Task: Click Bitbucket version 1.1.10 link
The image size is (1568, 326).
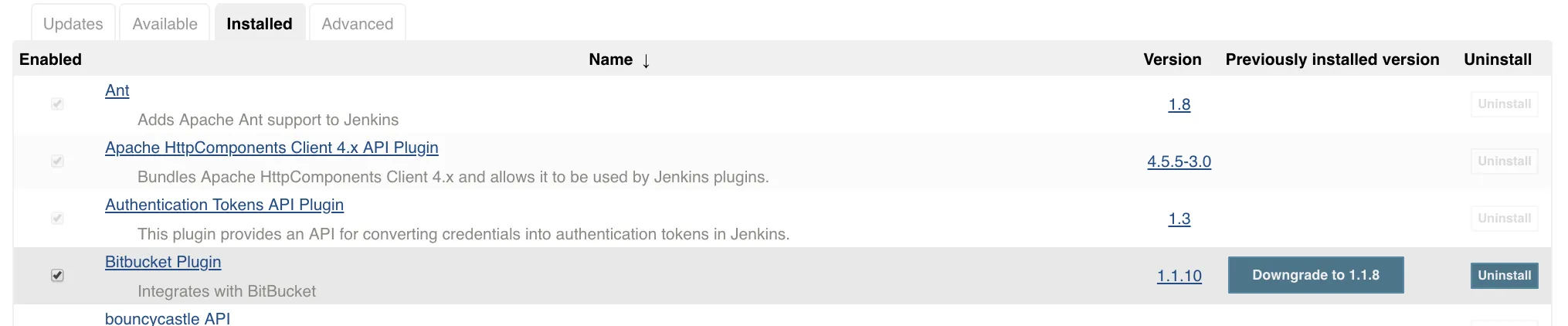Action: (x=1179, y=276)
